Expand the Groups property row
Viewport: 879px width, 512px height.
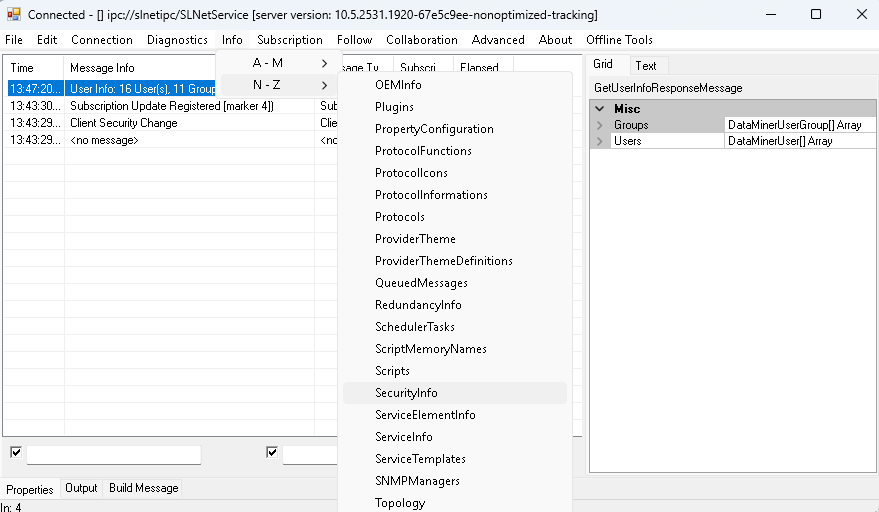(x=600, y=125)
